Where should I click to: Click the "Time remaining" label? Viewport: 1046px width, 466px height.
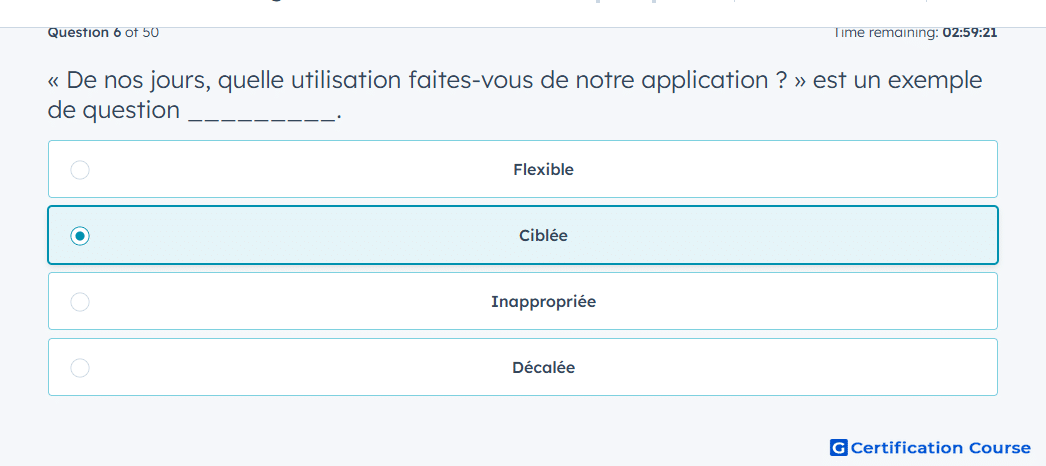click(x=886, y=33)
